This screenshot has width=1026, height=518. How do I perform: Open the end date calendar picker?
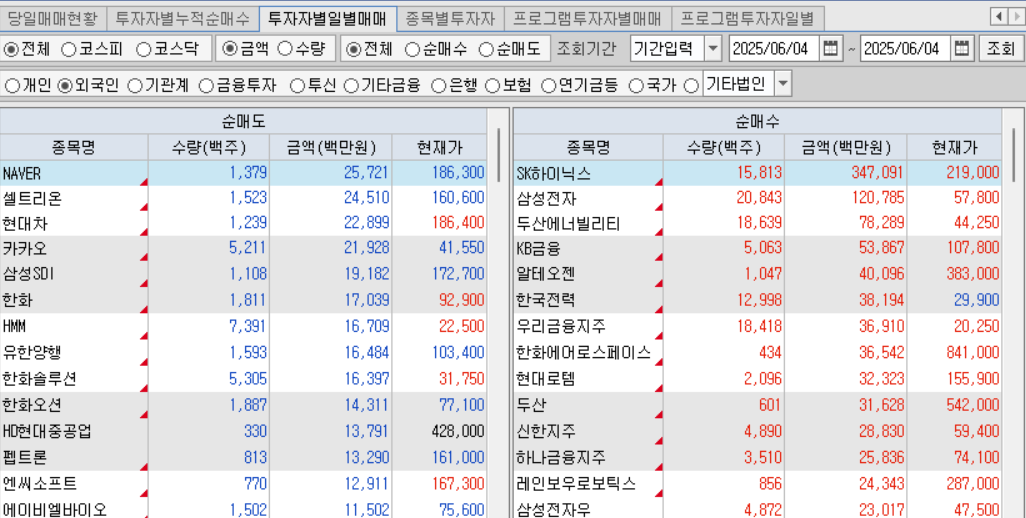pyautogui.click(x=962, y=48)
